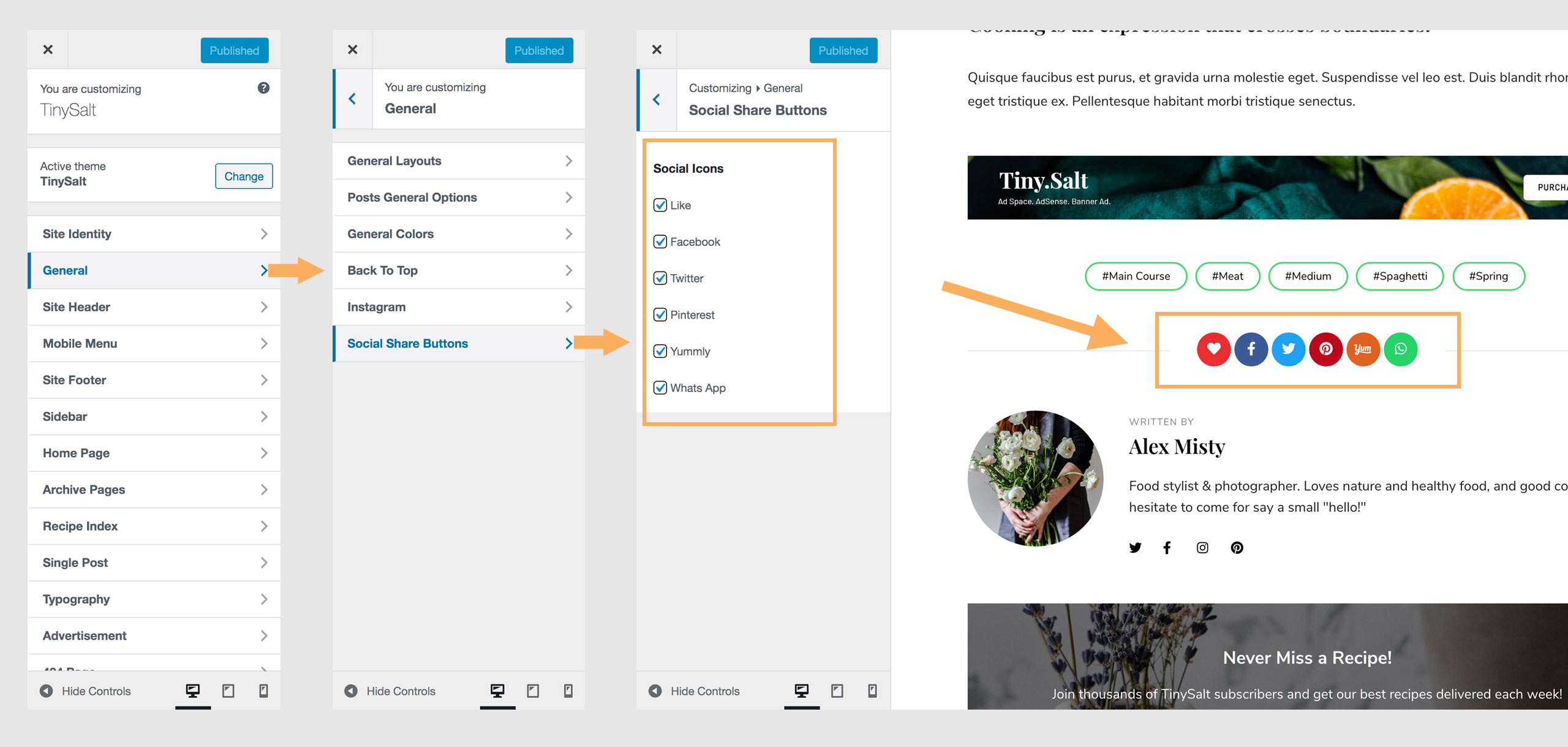This screenshot has width=1568, height=747.
Task: Click the help question mark icon
Action: coord(263,88)
